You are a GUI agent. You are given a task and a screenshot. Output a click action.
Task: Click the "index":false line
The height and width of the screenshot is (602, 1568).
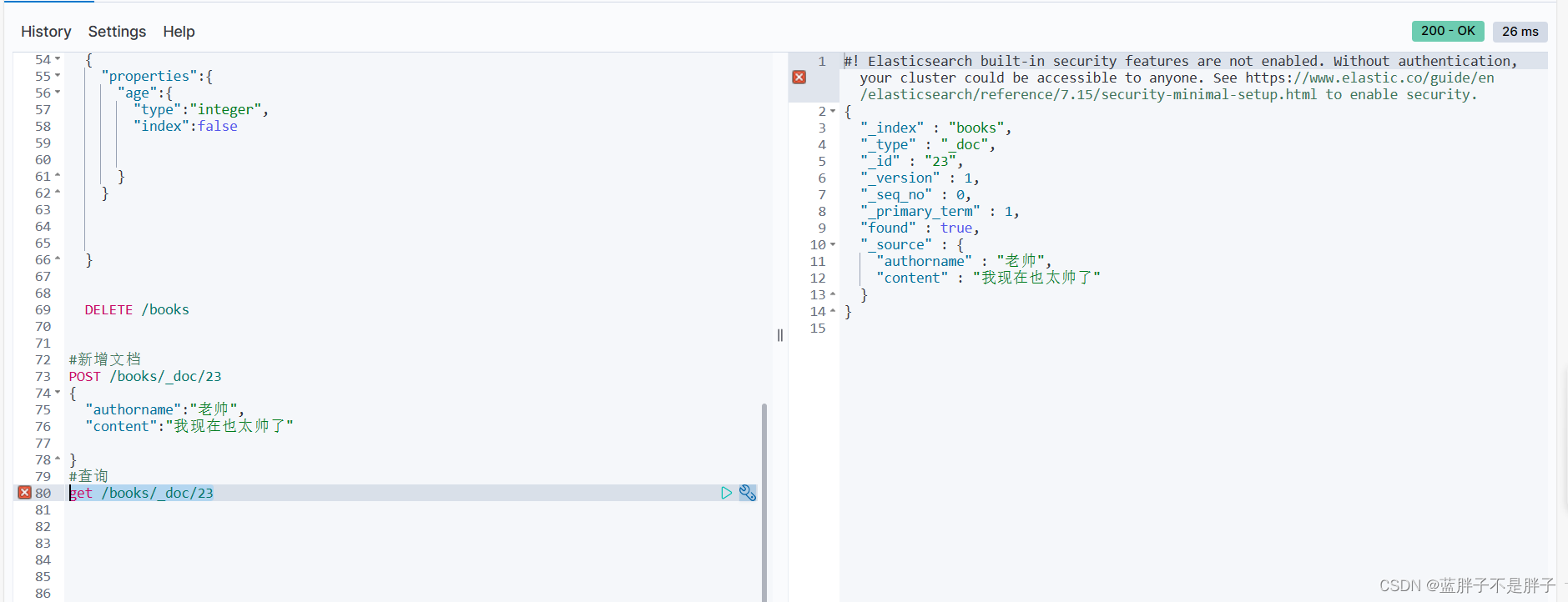[x=186, y=126]
